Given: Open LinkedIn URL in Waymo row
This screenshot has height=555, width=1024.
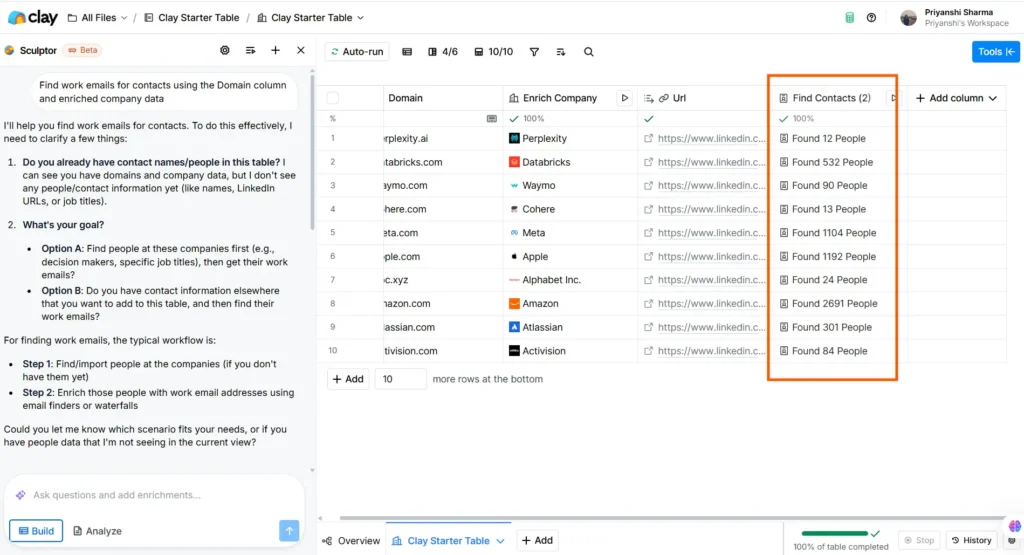Looking at the screenshot, I should coord(711,185).
